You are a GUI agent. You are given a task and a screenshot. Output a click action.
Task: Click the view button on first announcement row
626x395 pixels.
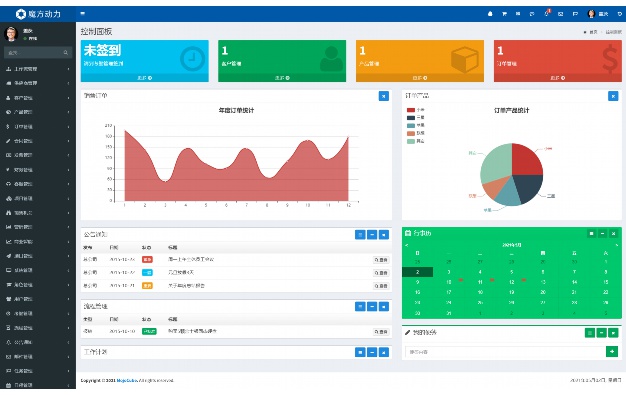[381, 260]
